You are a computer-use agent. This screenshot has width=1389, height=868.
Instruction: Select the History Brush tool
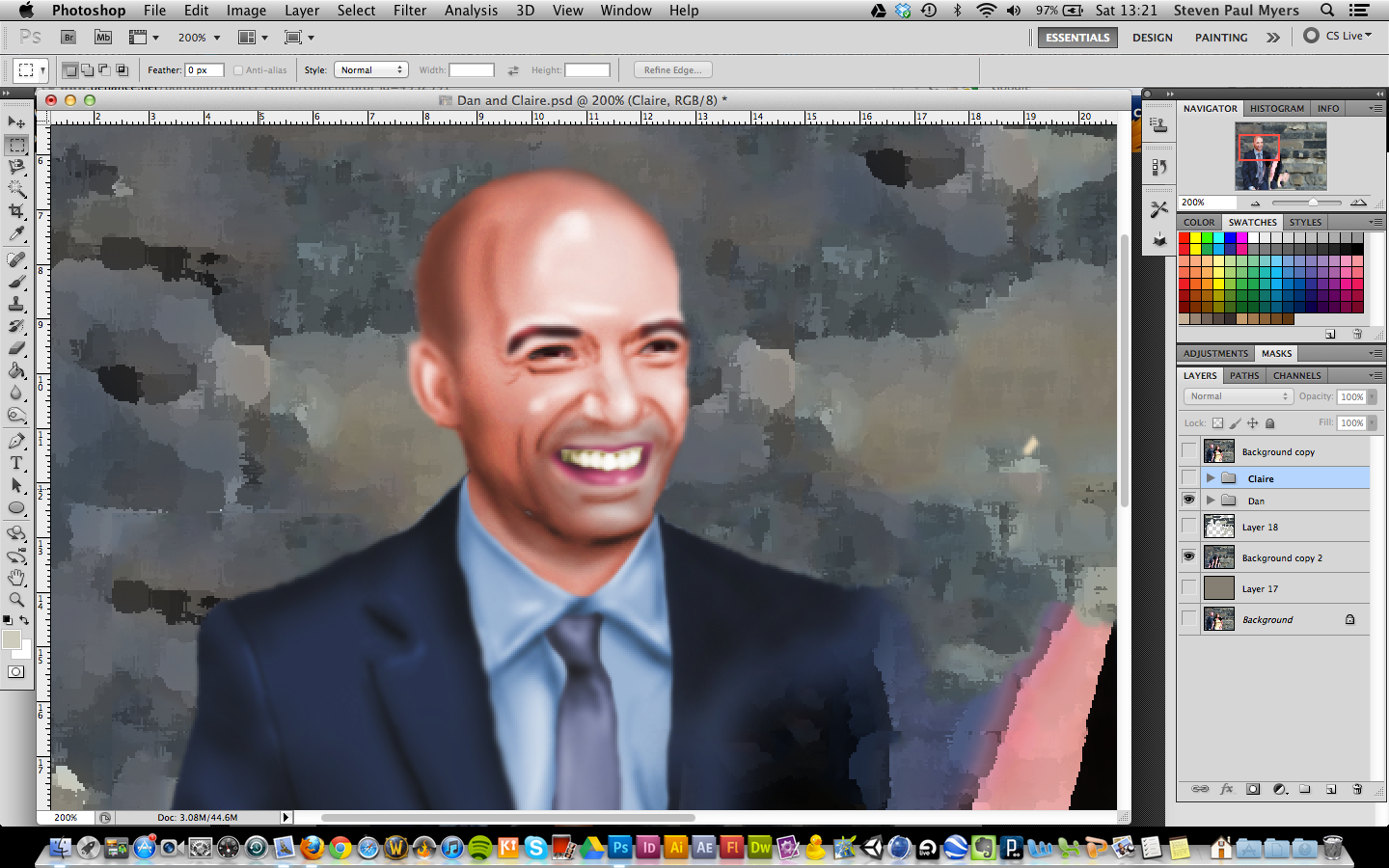click(16, 326)
